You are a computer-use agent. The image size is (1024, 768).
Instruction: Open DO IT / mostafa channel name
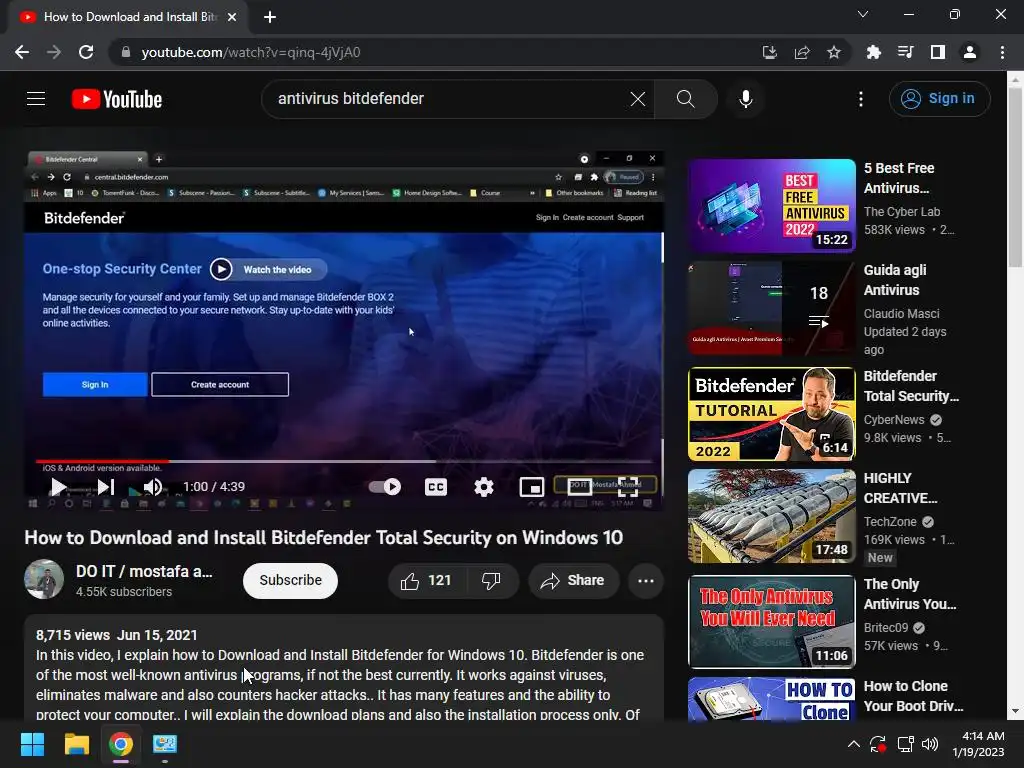pos(144,571)
